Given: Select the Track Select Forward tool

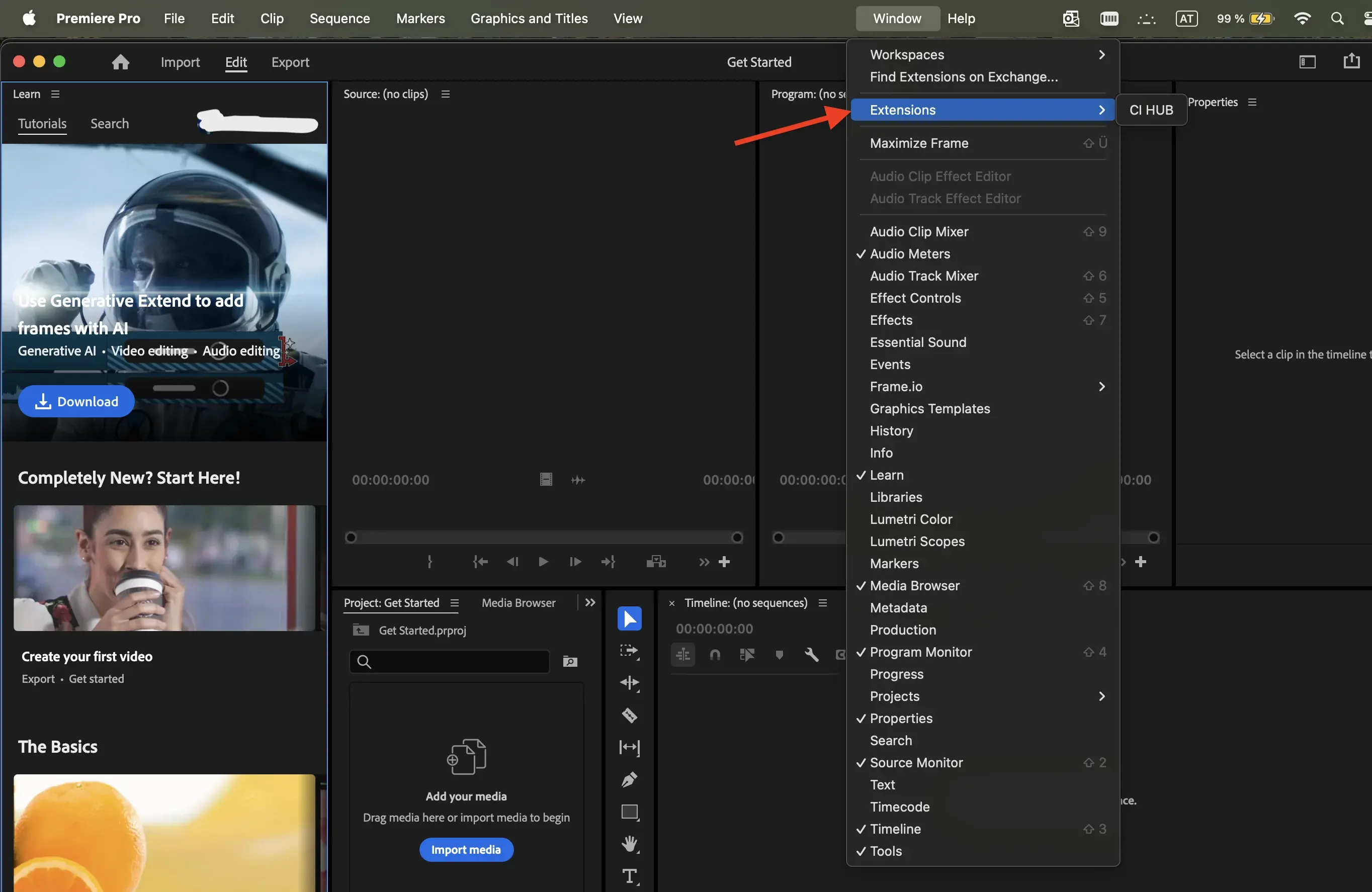Looking at the screenshot, I should point(630,651).
